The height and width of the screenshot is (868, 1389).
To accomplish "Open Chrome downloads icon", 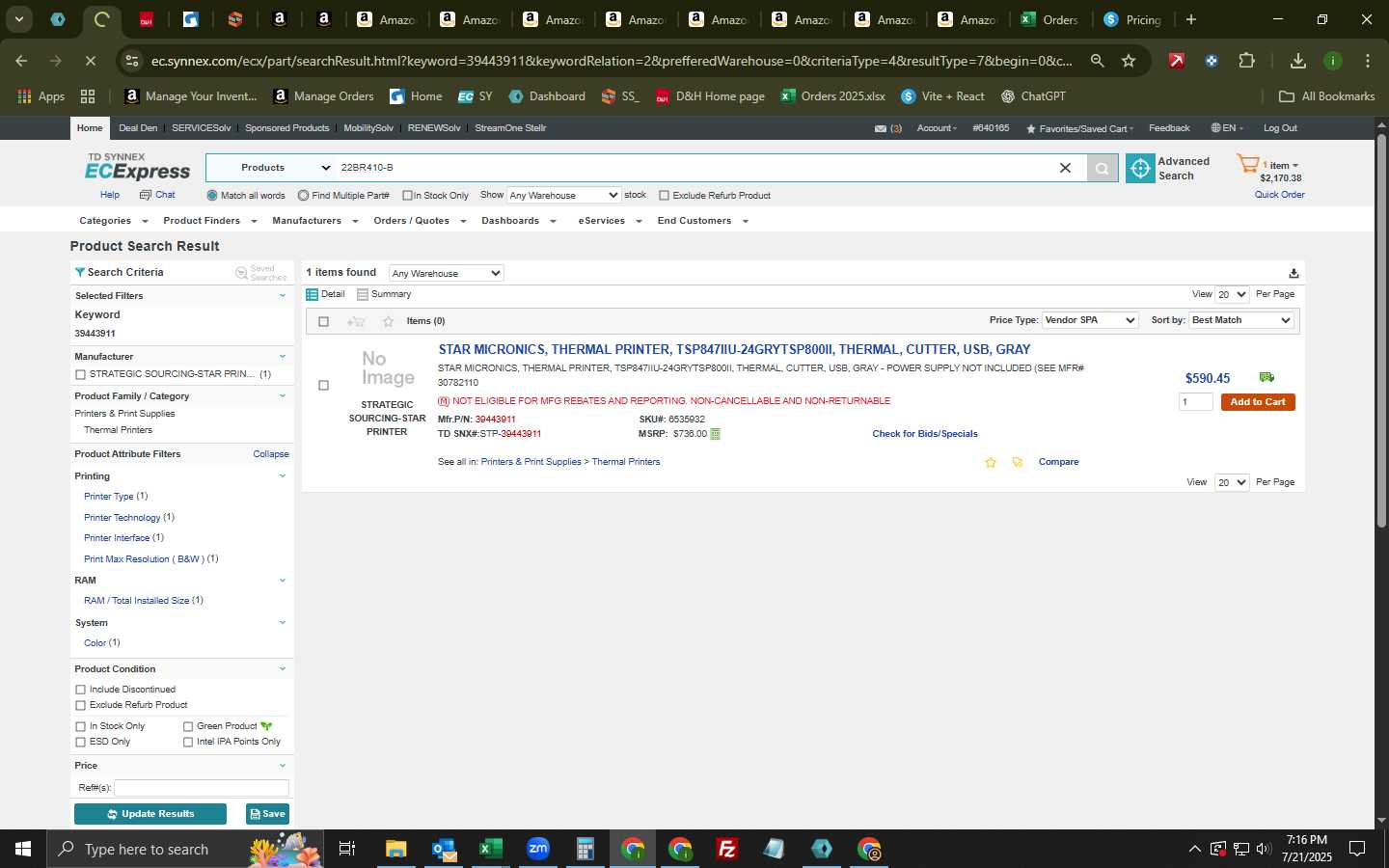I will [1298, 61].
